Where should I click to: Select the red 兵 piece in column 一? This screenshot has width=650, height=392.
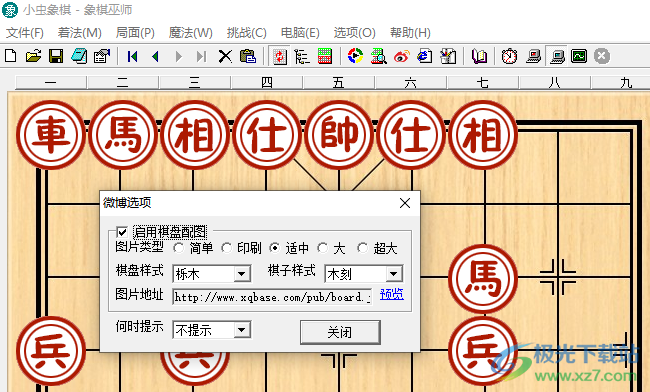51,351
